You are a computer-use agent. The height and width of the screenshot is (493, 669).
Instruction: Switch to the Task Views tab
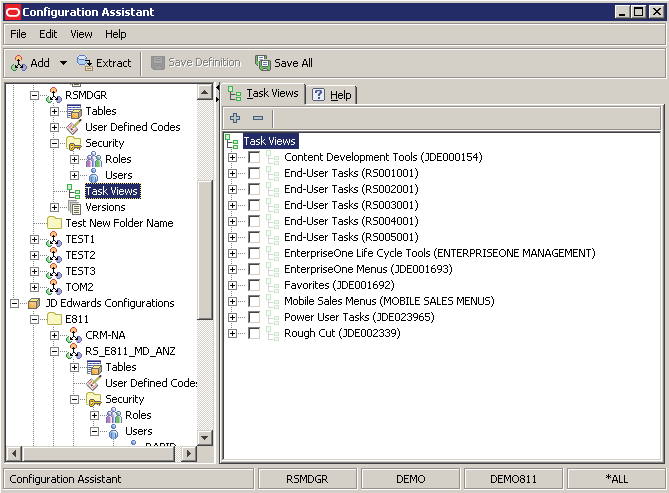point(263,93)
